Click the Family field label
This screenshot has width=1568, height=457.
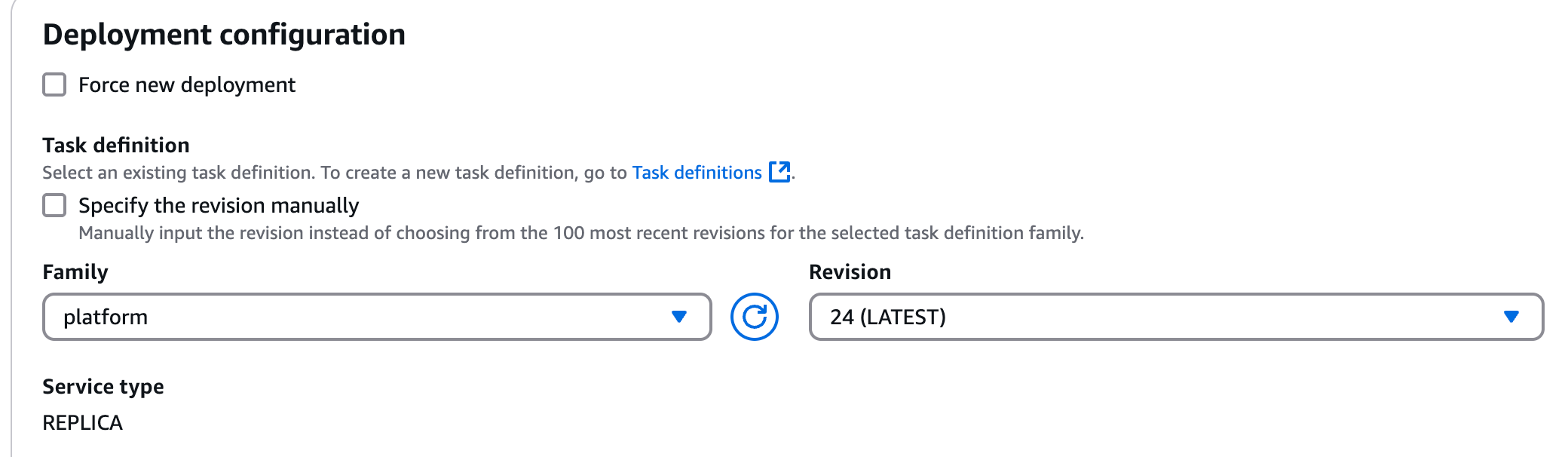point(75,272)
